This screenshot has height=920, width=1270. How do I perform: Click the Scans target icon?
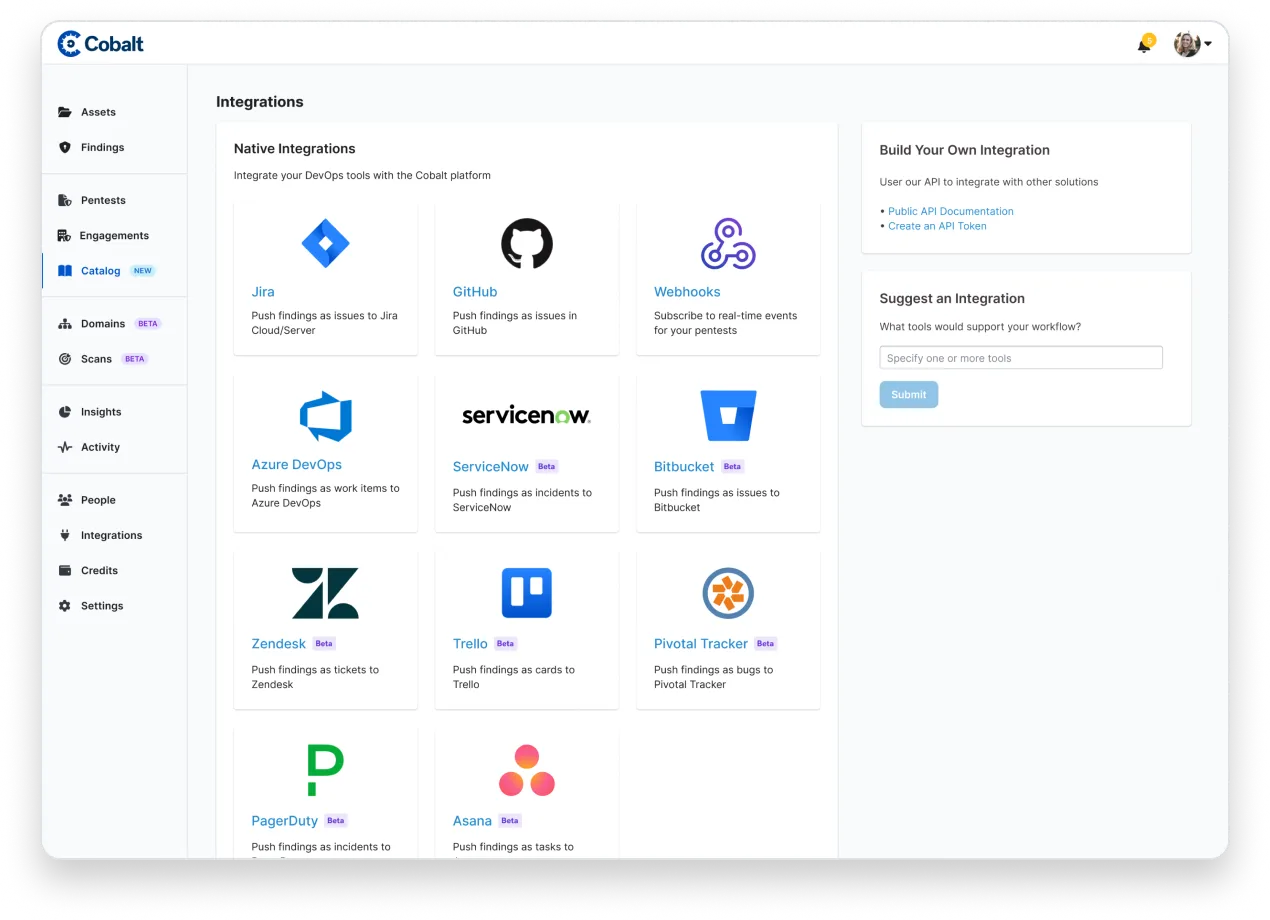65,359
